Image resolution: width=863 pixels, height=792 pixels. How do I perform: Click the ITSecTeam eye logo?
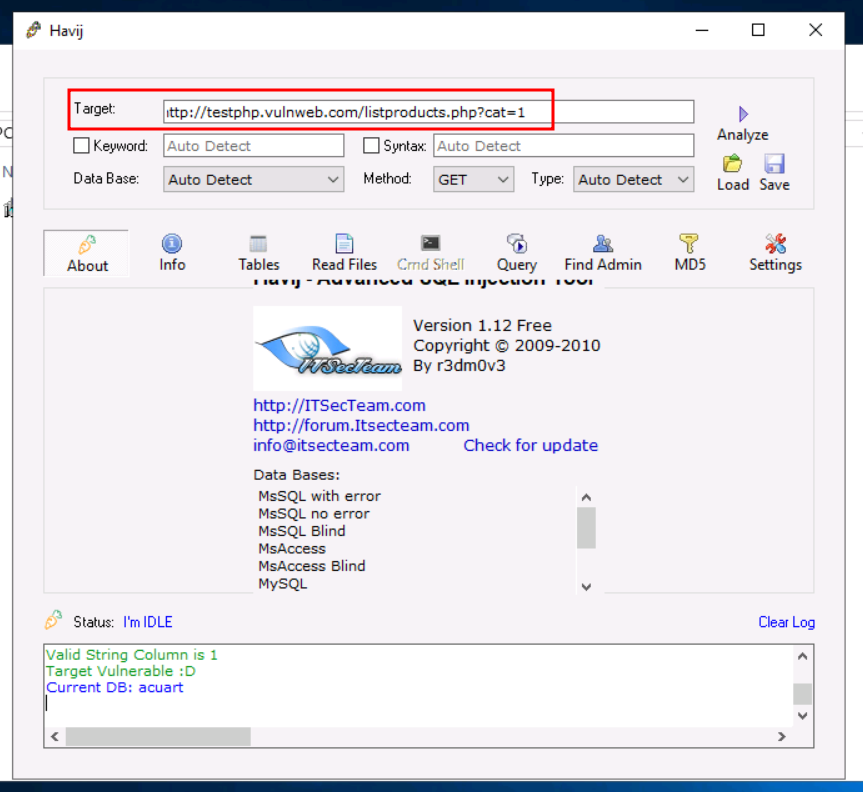coord(327,348)
